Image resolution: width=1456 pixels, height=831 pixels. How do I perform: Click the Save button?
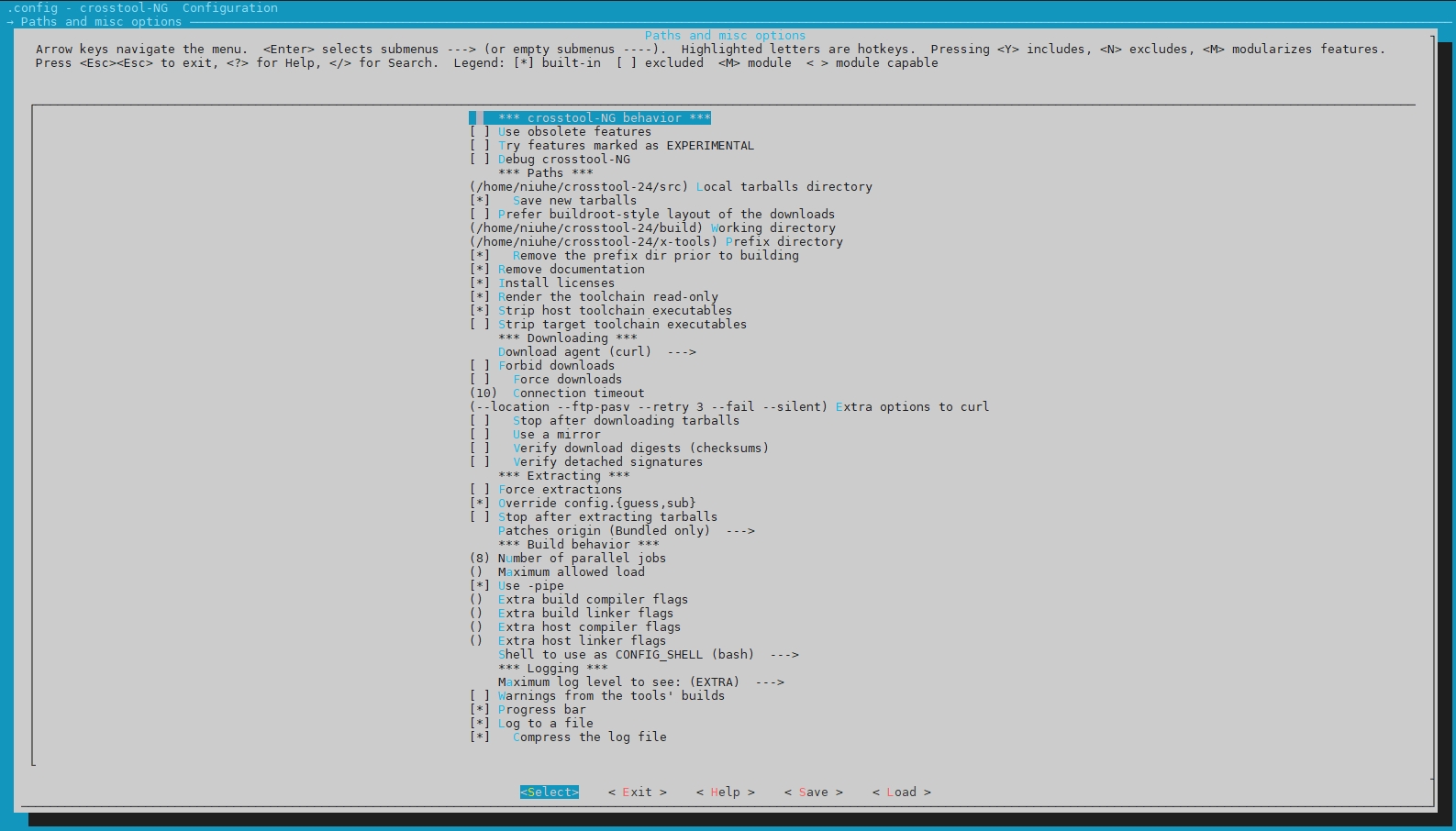pos(814,792)
